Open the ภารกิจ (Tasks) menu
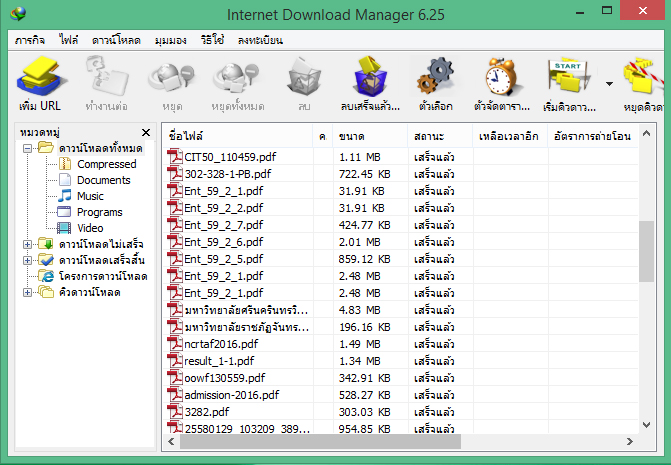This screenshot has width=671, height=465. [x=30, y=40]
